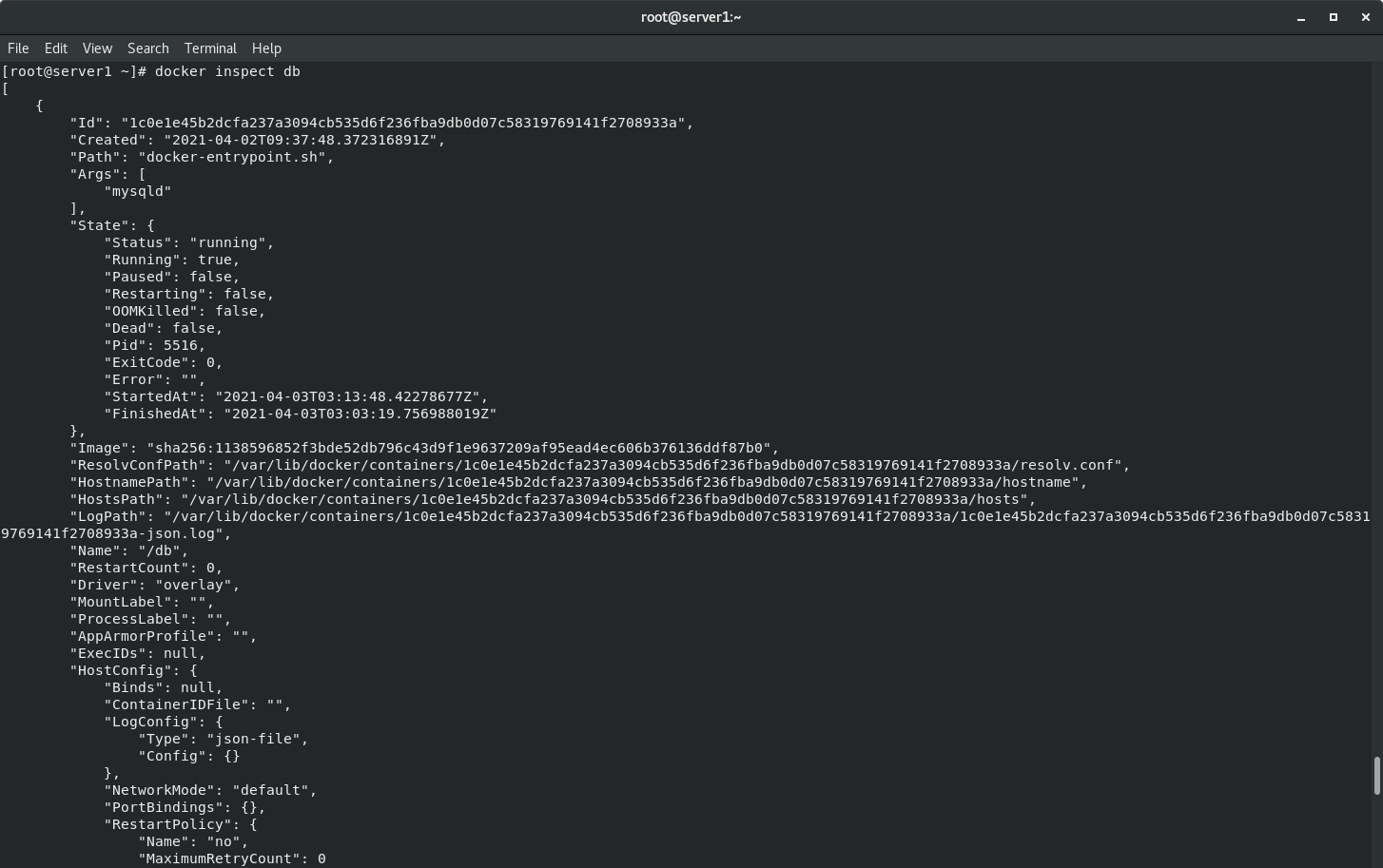Click the "Running": true line
This screenshot has width=1383, height=868.
[x=172, y=260]
